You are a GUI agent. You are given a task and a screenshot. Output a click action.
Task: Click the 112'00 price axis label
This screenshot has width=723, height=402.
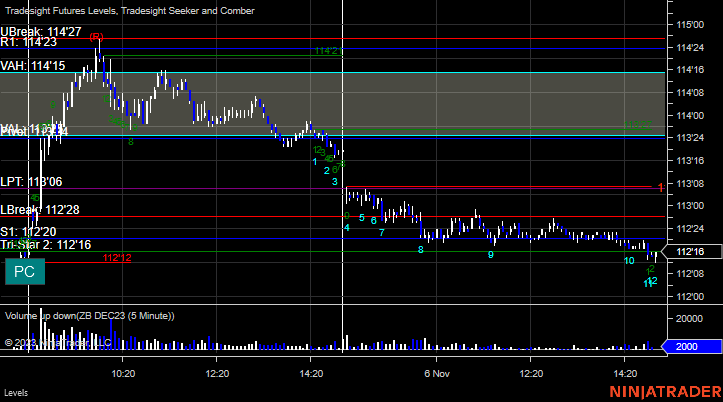[690, 297]
